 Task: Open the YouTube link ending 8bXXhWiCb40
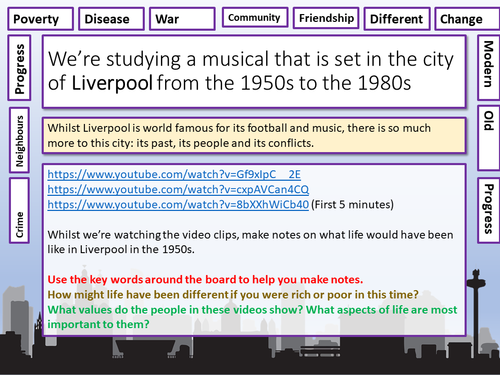[178, 204]
